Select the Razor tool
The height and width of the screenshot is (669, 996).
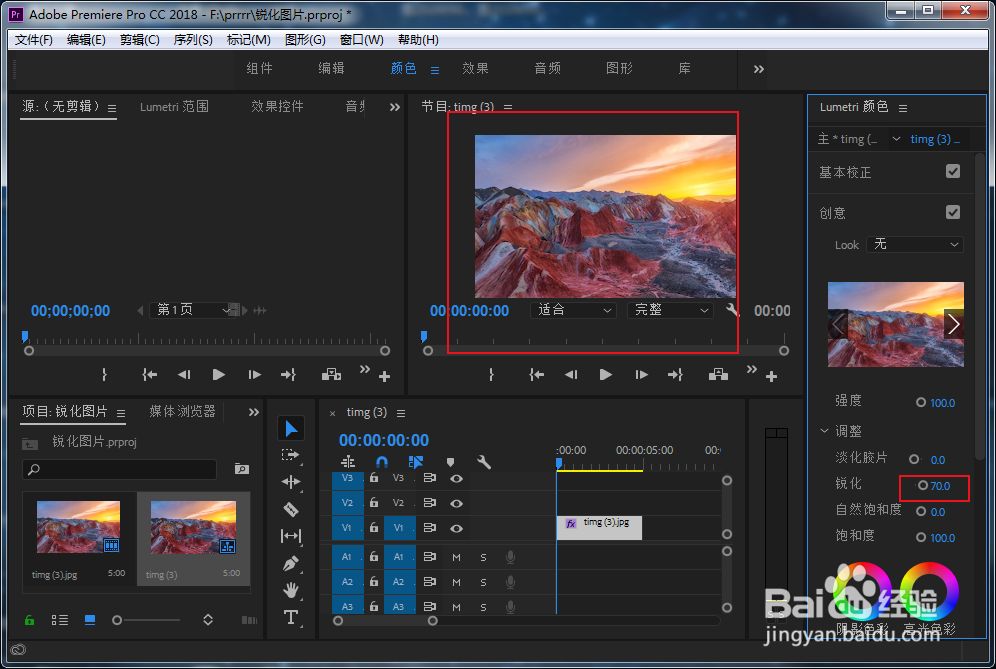(x=291, y=509)
